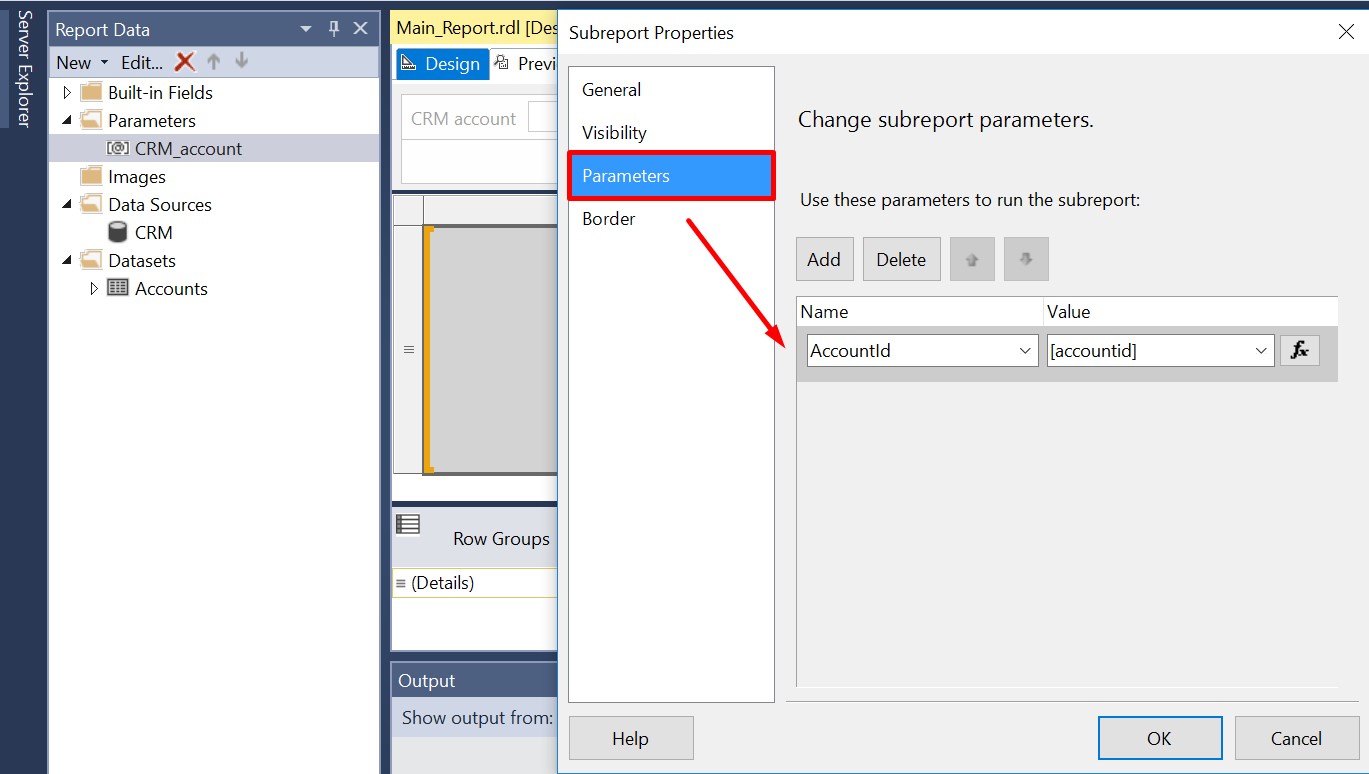Viewport: 1369px width, 774px height.
Task: Click the Name column header
Action: pyautogui.click(x=920, y=312)
